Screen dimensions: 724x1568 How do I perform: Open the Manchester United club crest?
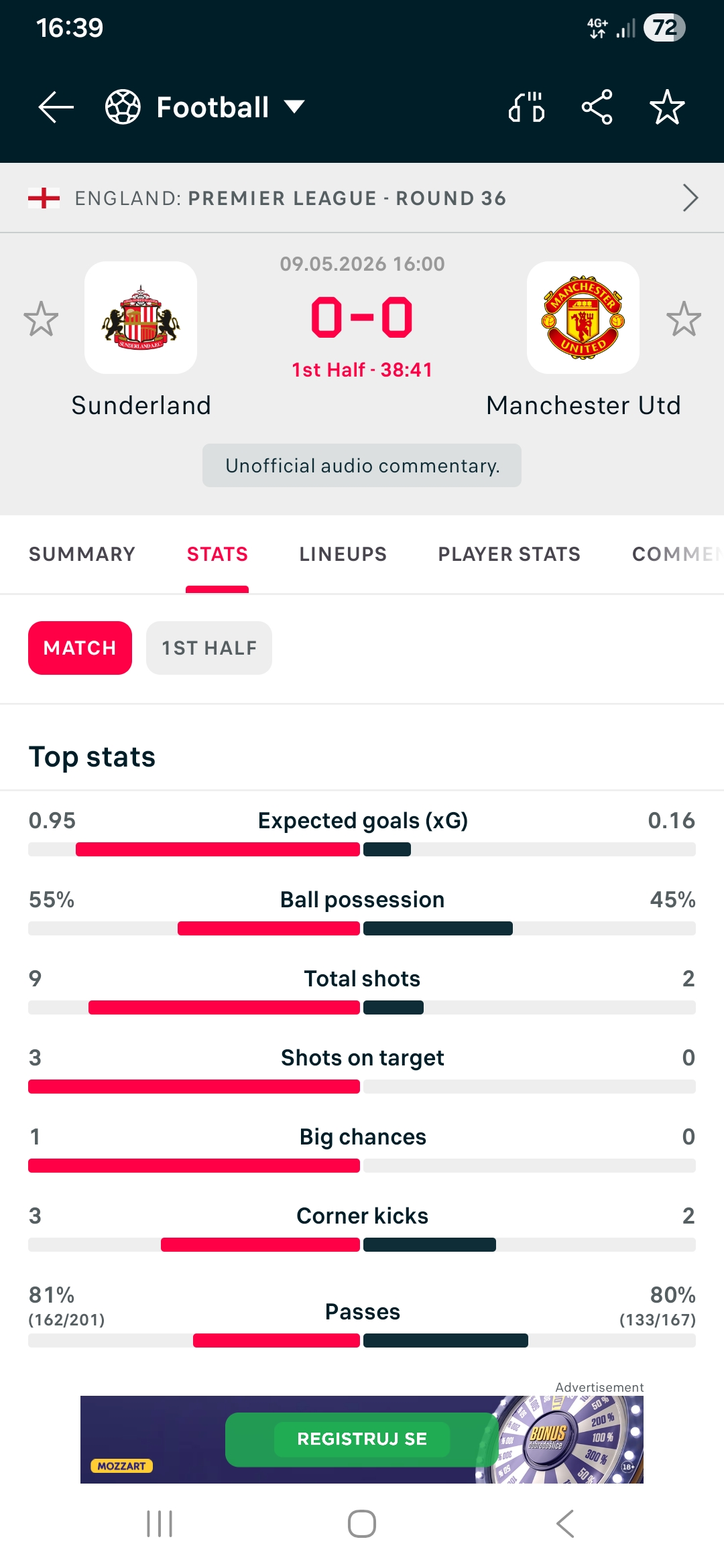point(583,318)
